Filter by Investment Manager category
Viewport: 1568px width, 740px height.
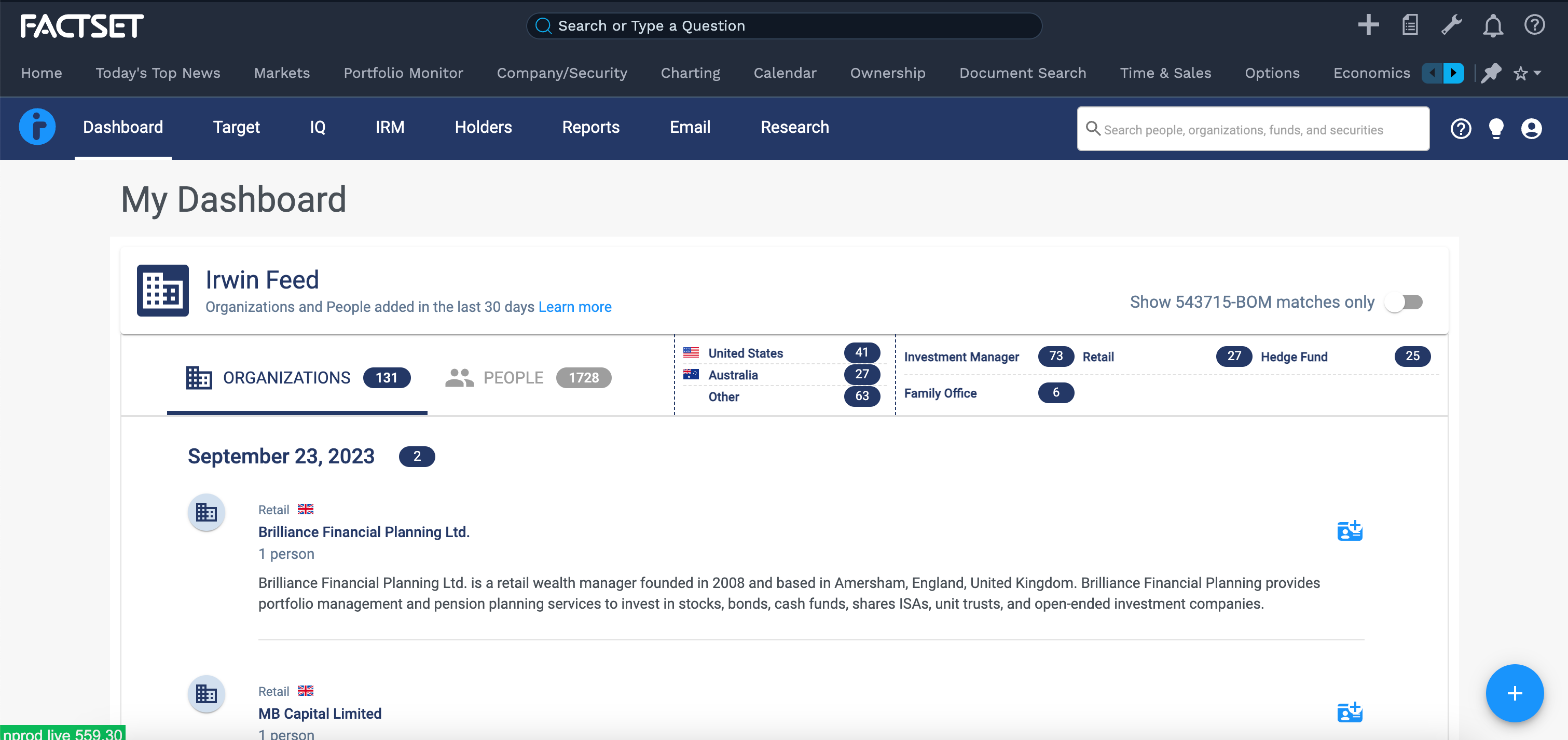point(961,357)
